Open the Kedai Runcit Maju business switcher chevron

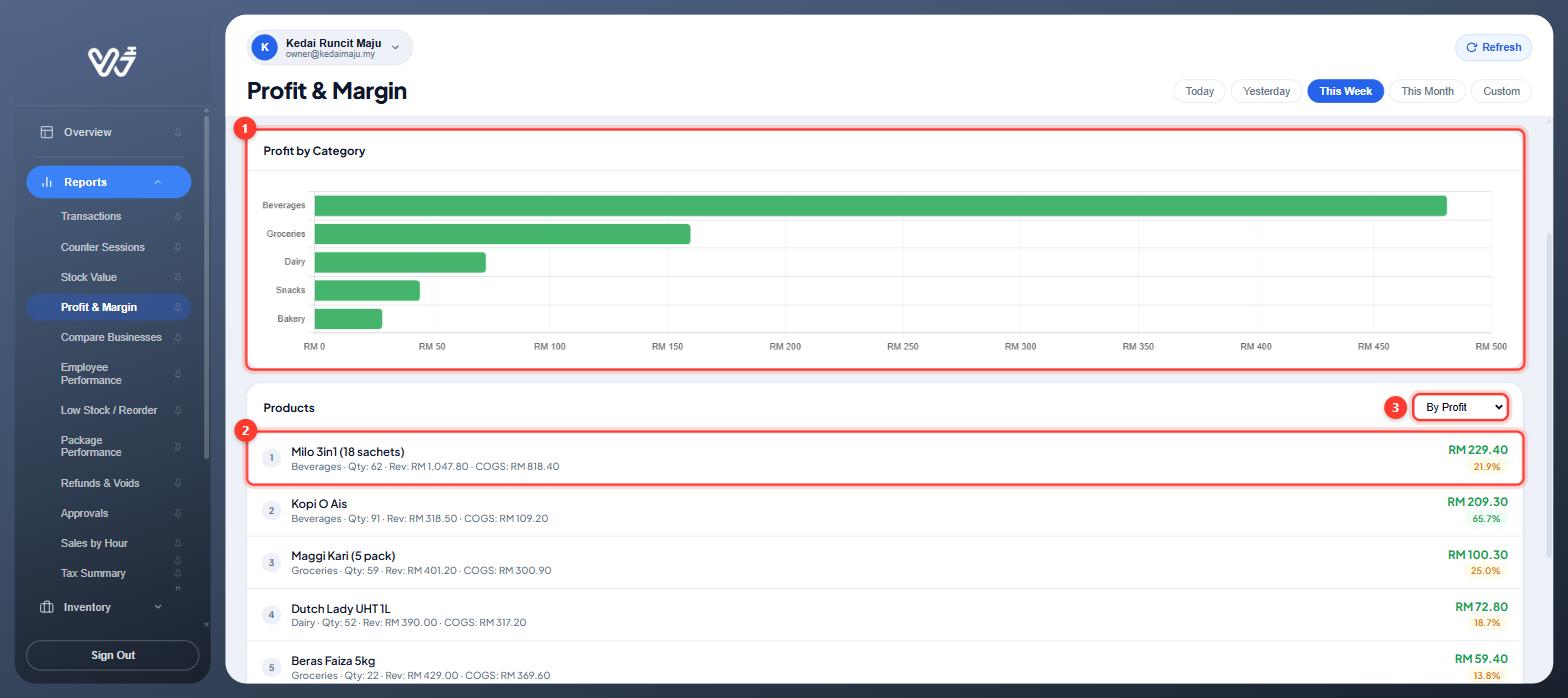(395, 47)
